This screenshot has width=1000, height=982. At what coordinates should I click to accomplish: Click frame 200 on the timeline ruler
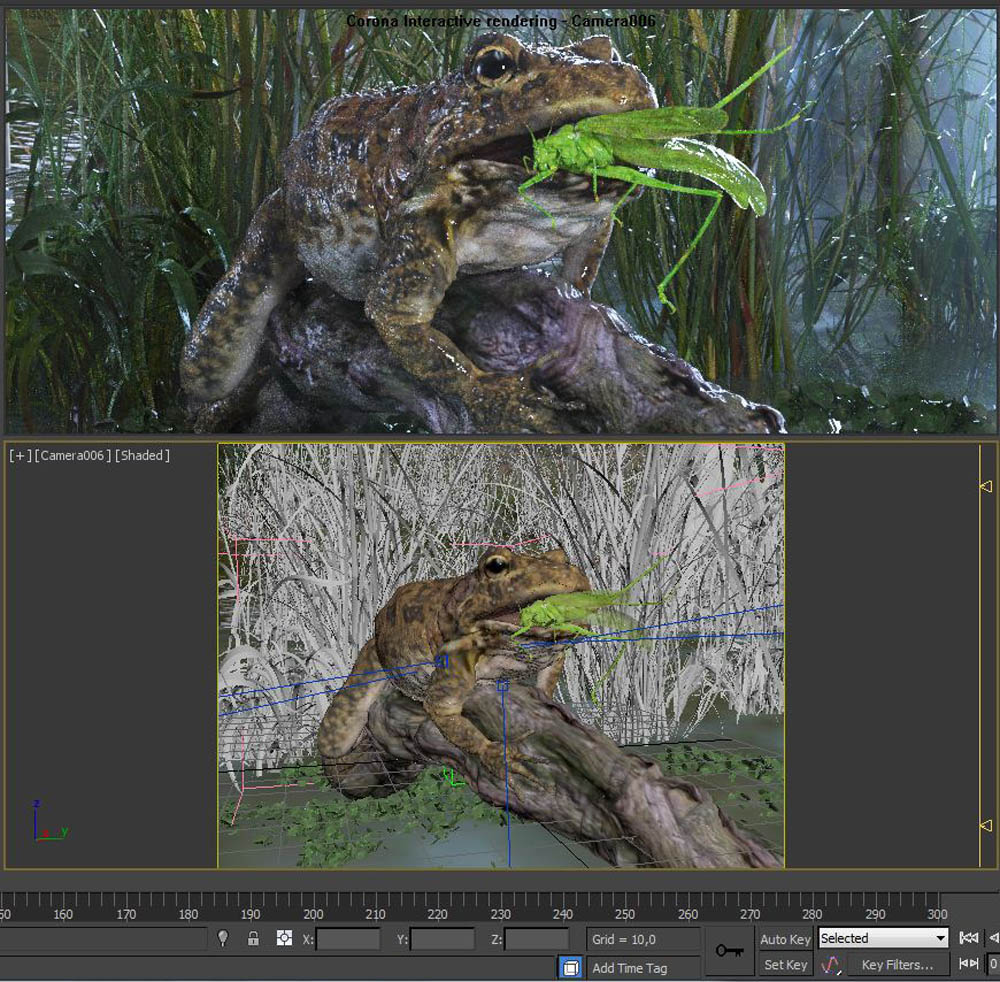pyautogui.click(x=312, y=914)
